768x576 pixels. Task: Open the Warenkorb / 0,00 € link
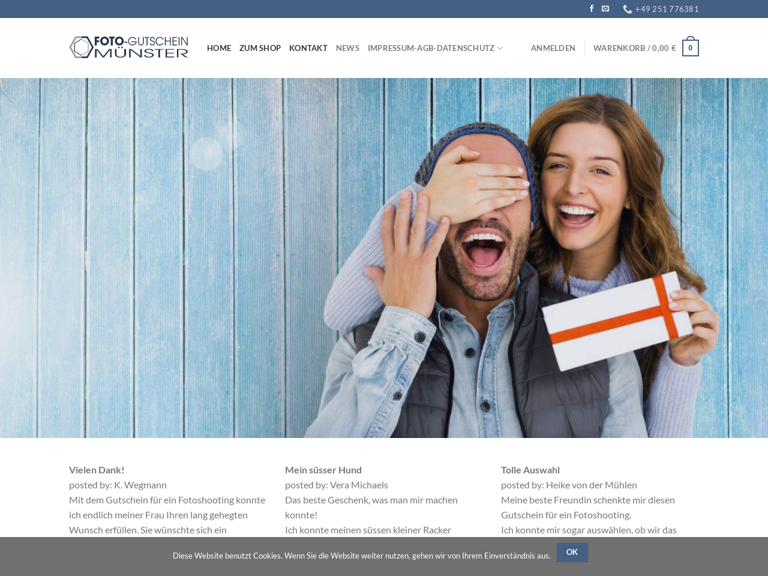[634, 48]
